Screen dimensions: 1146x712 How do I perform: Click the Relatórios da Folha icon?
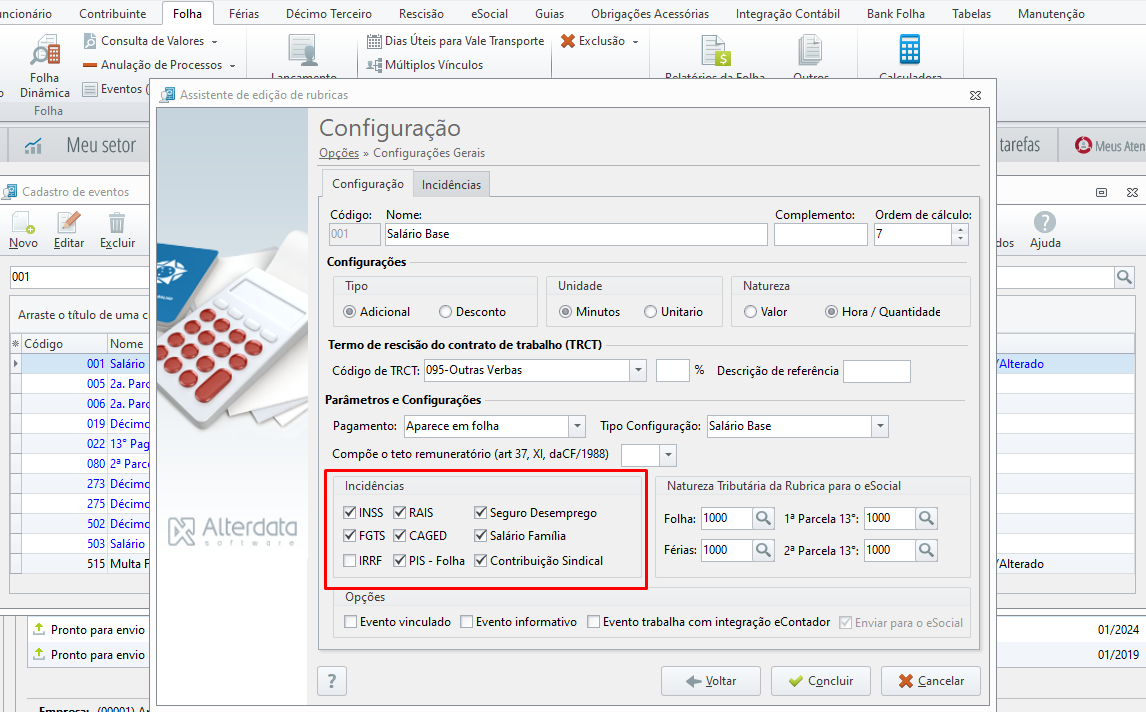tap(716, 51)
